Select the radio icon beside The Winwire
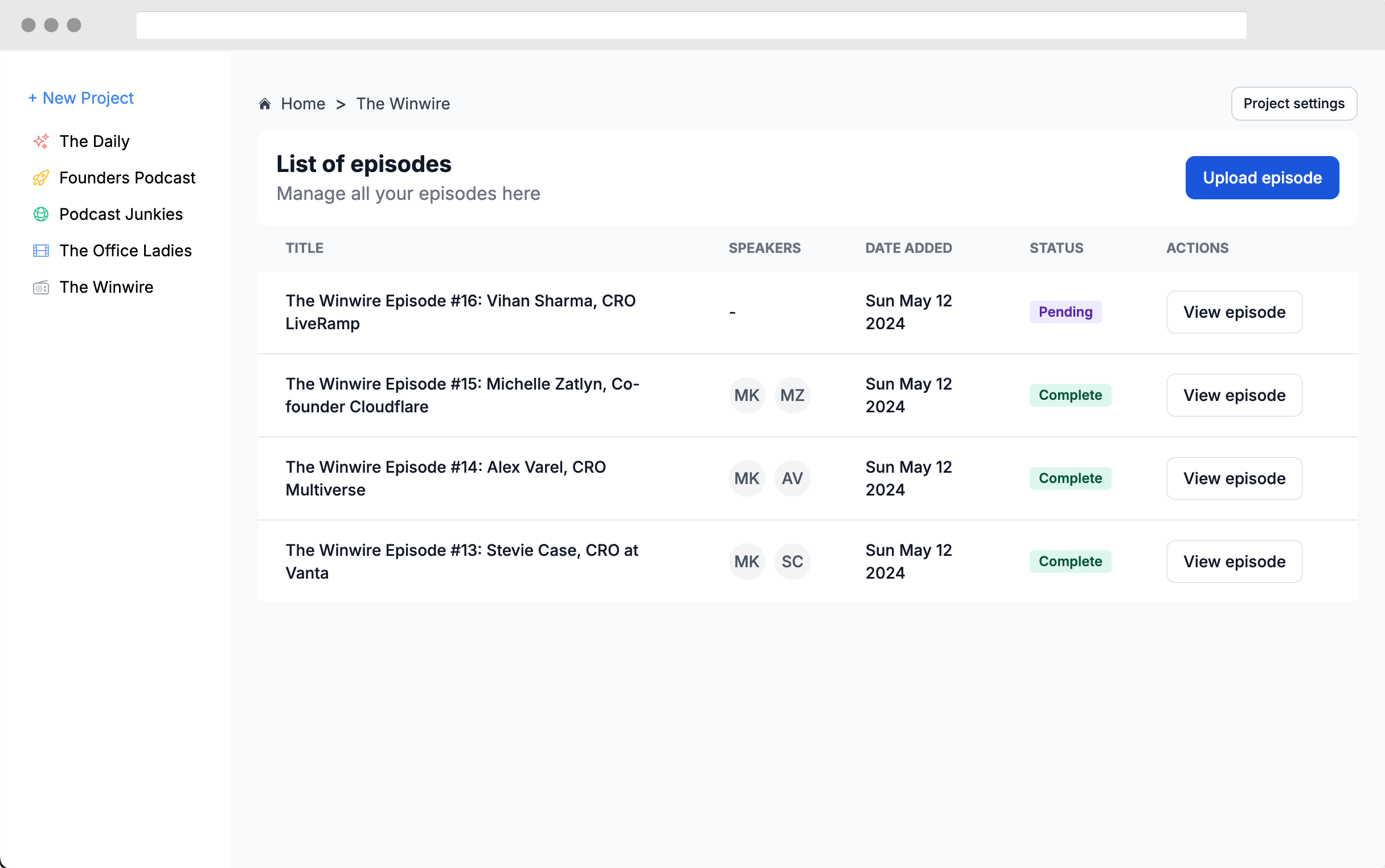 (x=40, y=287)
